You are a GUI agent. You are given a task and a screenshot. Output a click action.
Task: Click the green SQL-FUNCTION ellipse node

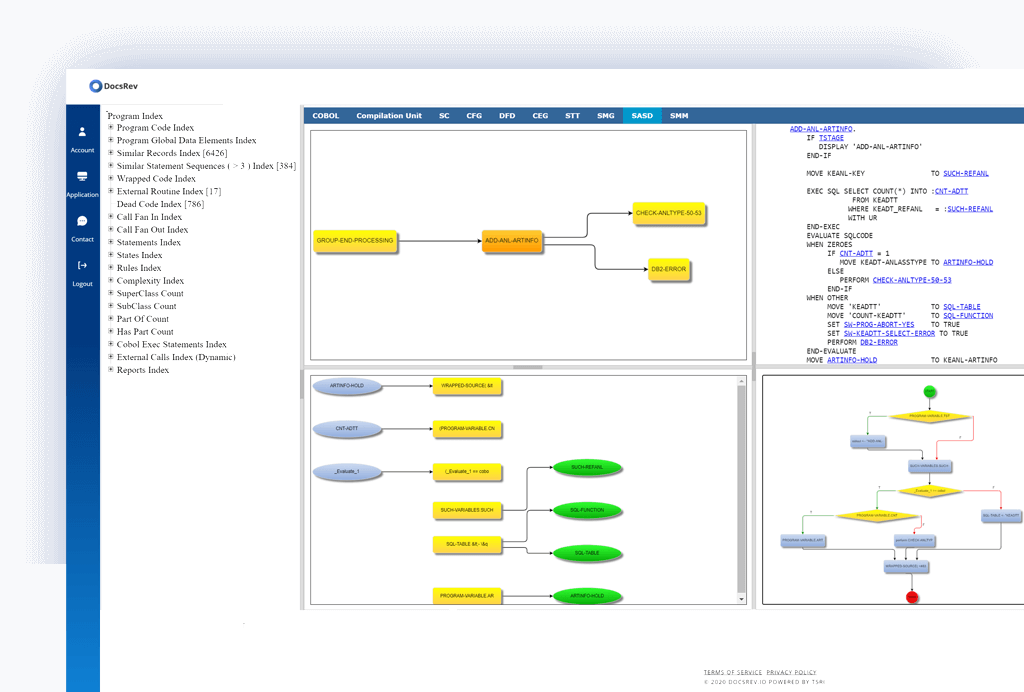click(587, 510)
